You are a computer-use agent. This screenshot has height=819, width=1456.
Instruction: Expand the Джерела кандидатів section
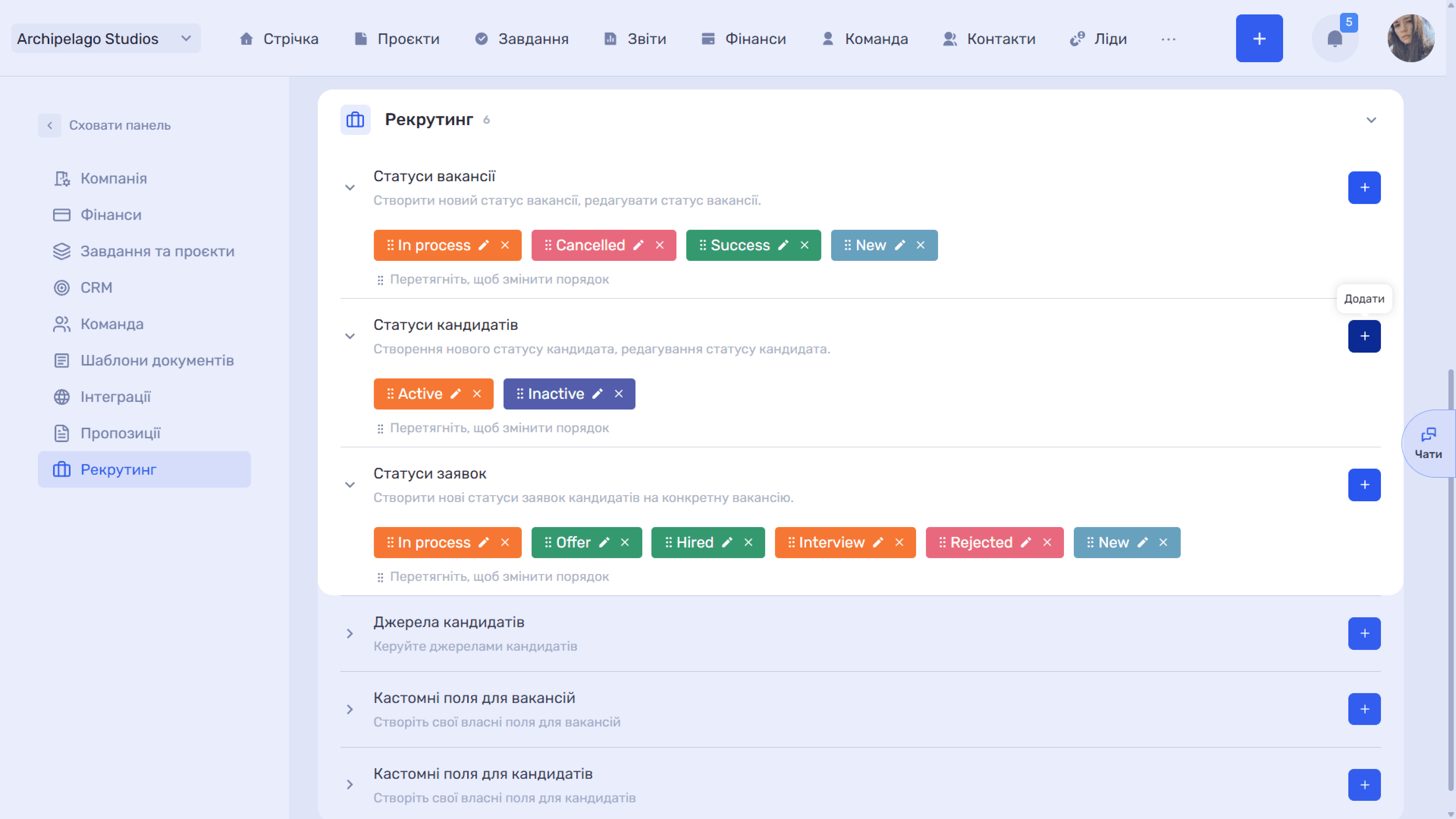click(350, 634)
